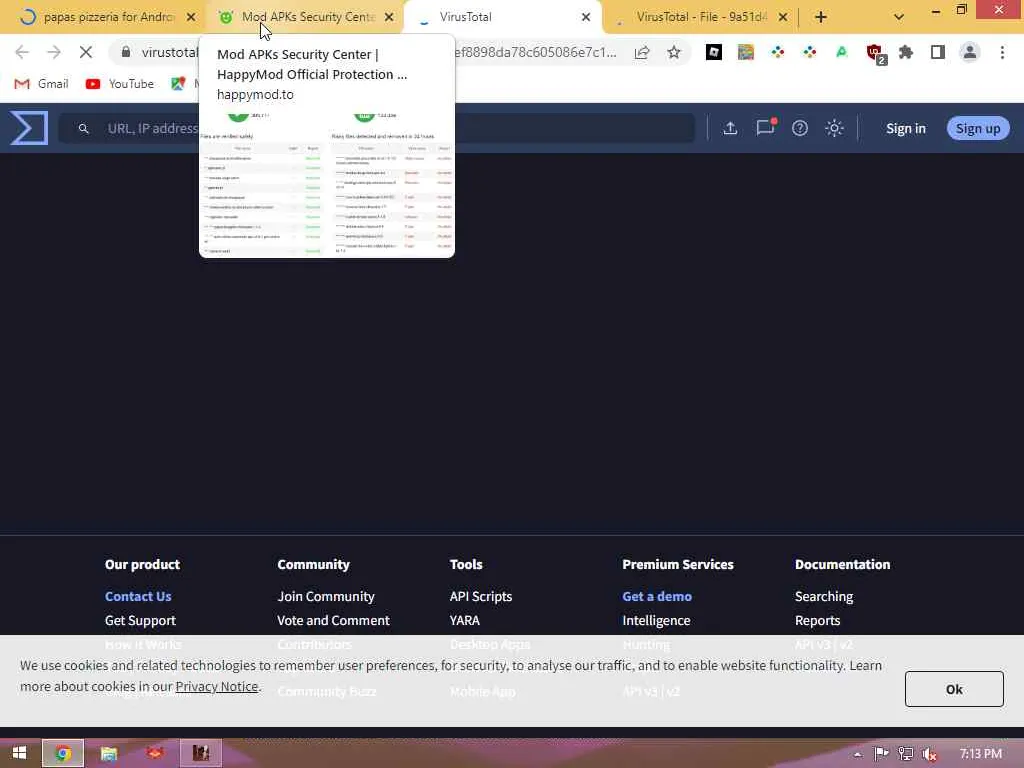Click the share page icon in address bar

point(642,52)
